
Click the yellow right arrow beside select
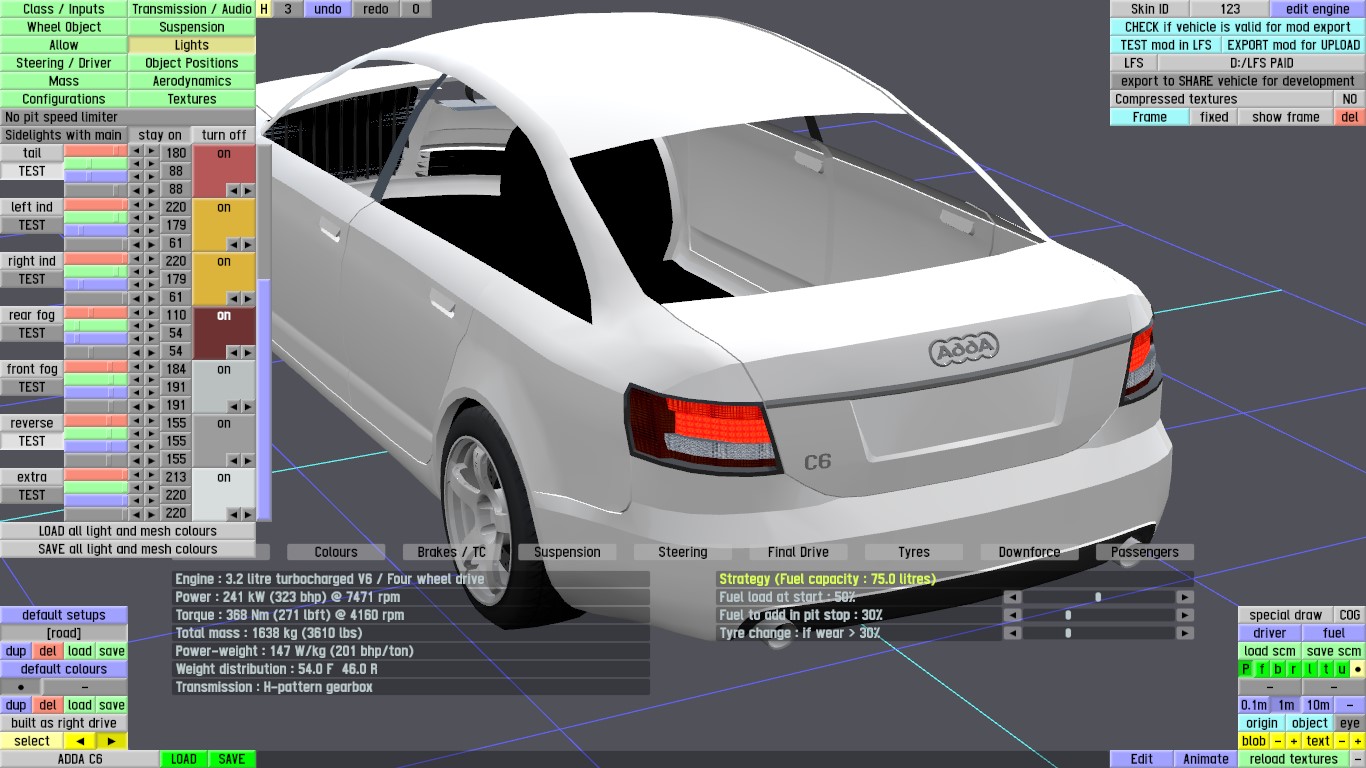tap(112, 741)
